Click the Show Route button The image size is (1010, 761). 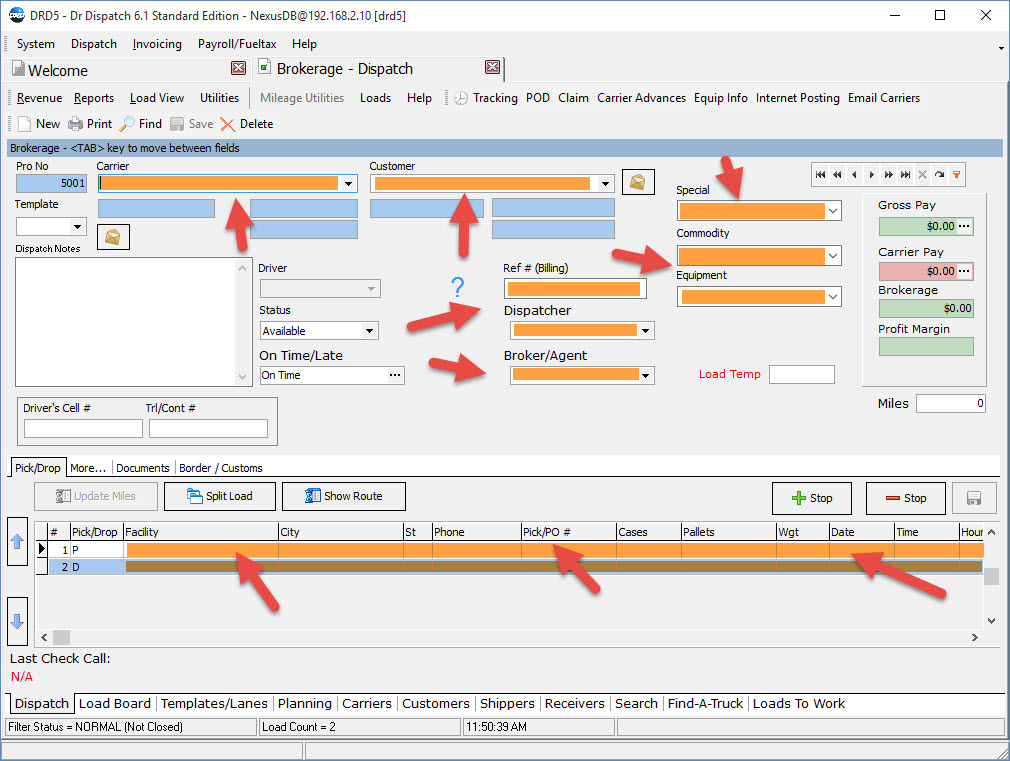(x=343, y=496)
